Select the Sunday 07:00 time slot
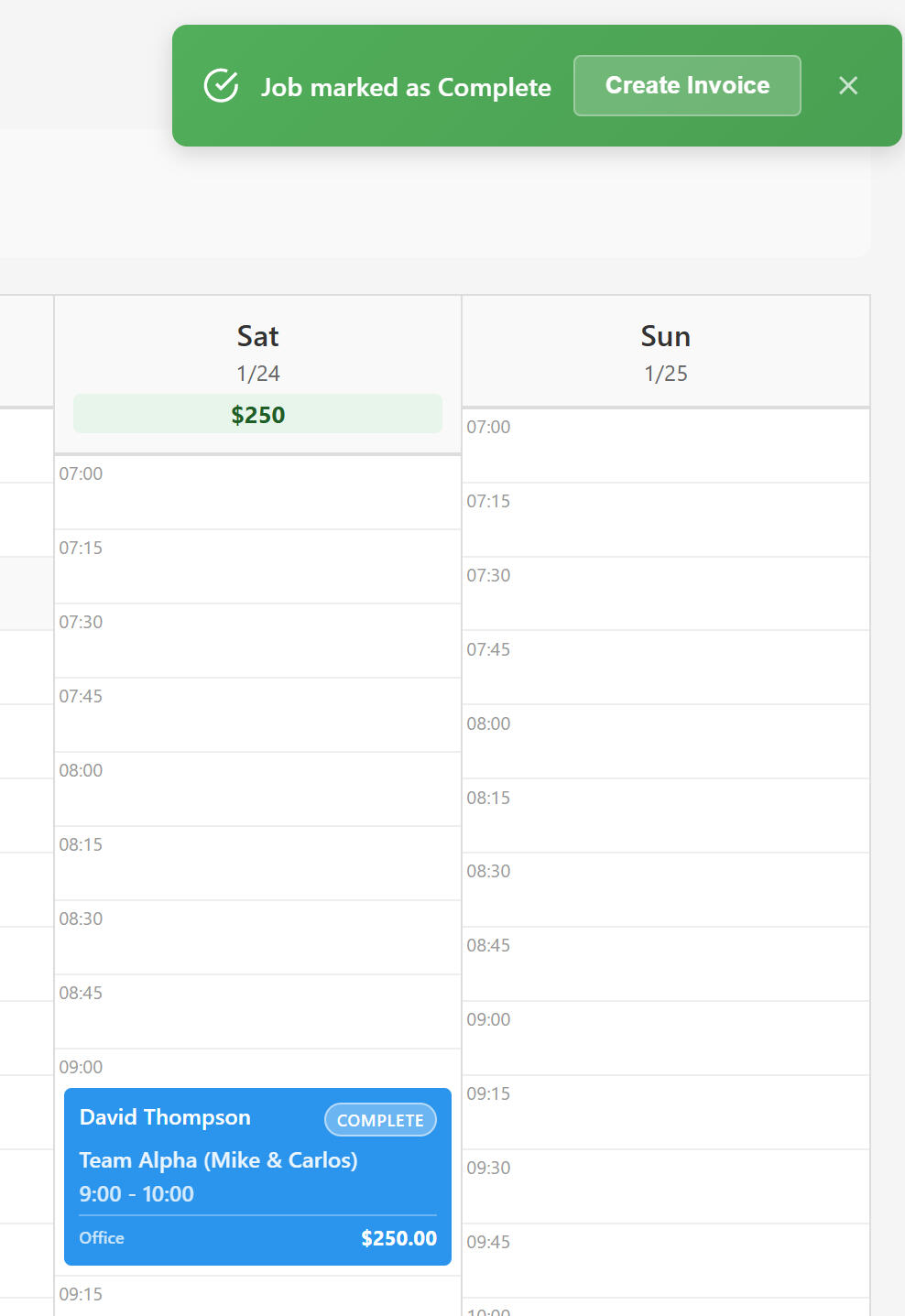905x1316 pixels. (665, 446)
